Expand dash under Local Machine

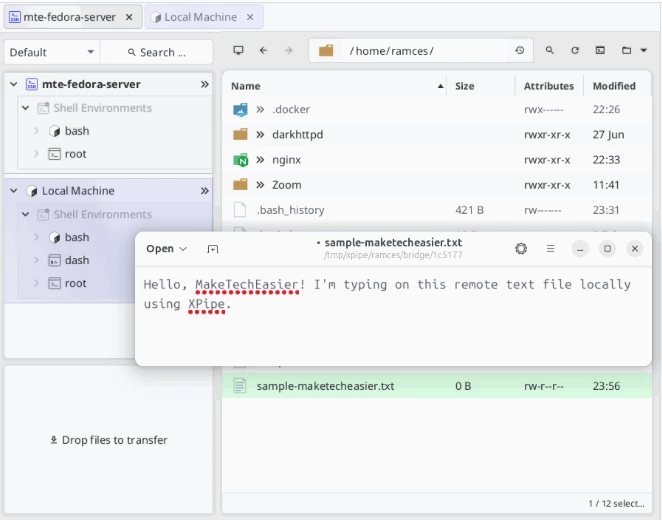pyautogui.click(x=36, y=260)
